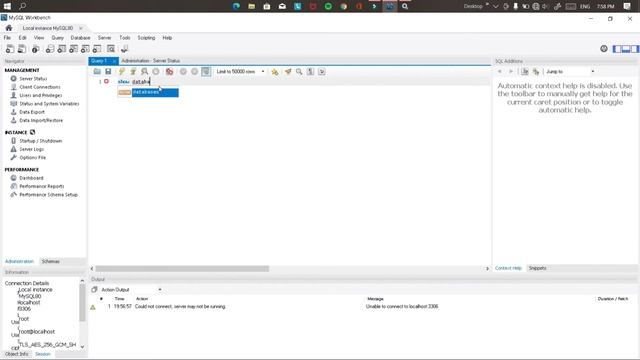Open the Scripting menu
Screen dimensions: 640x360
(x=146, y=38)
